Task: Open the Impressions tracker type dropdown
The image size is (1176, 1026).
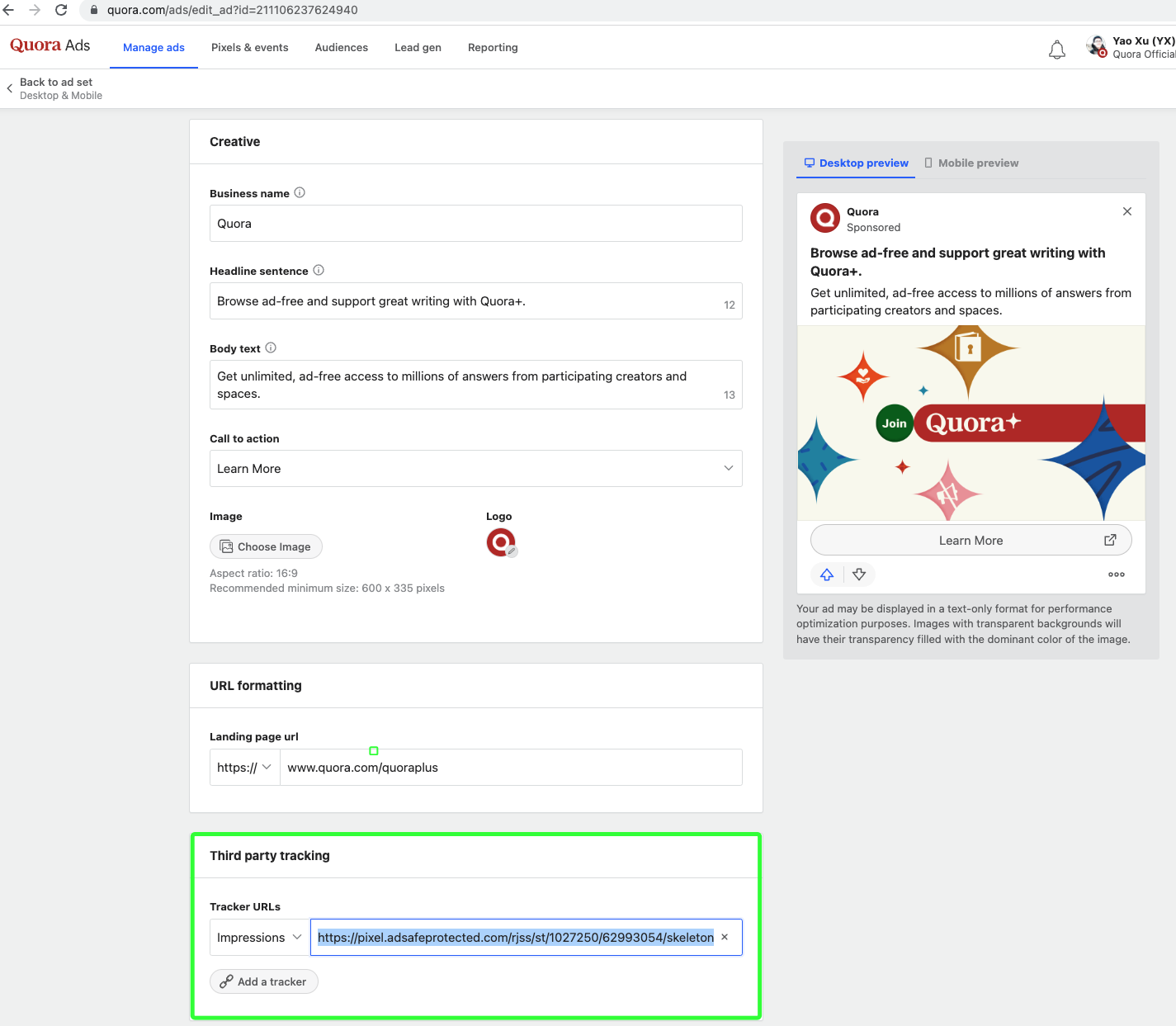Action: [x=258, y=937]
